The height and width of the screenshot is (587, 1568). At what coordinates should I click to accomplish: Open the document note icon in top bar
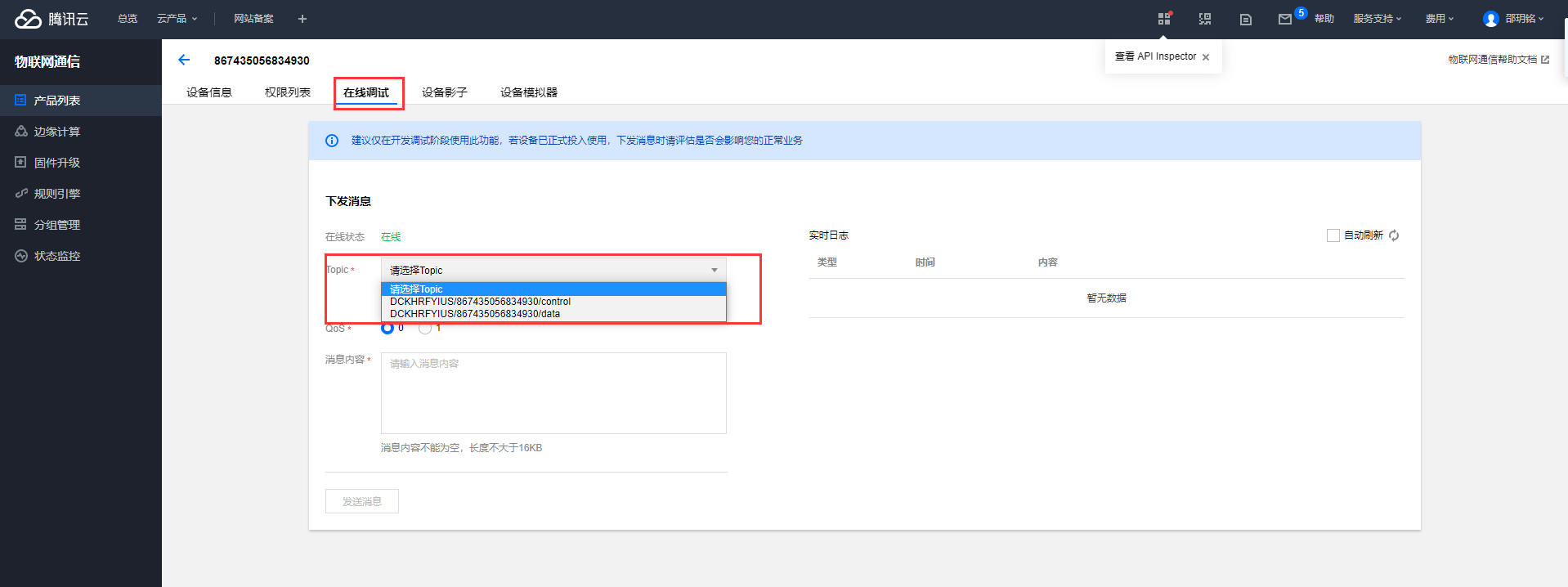tap(1246, 19)
